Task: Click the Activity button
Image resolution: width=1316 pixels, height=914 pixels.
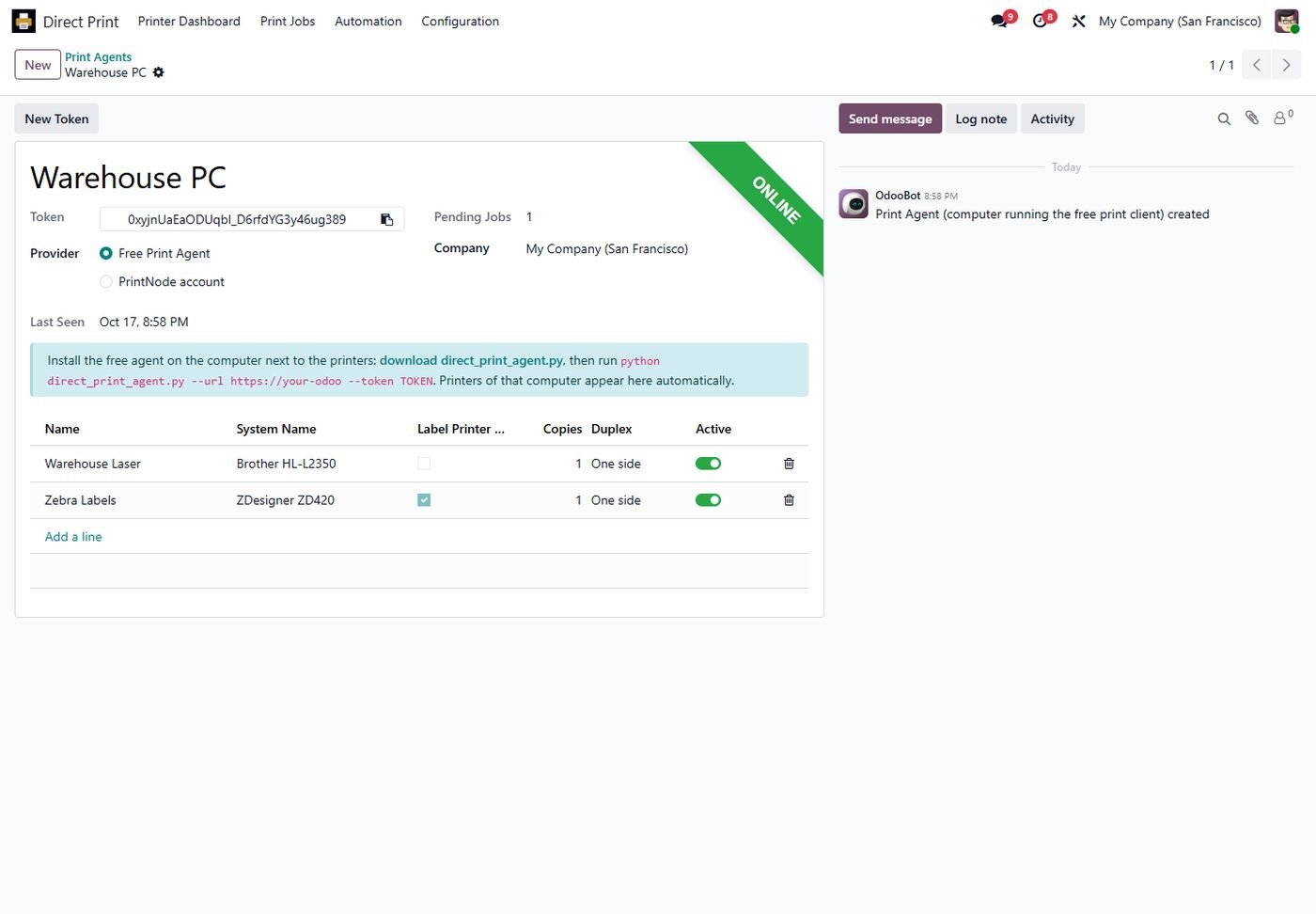Action: tap(1052, 118)
